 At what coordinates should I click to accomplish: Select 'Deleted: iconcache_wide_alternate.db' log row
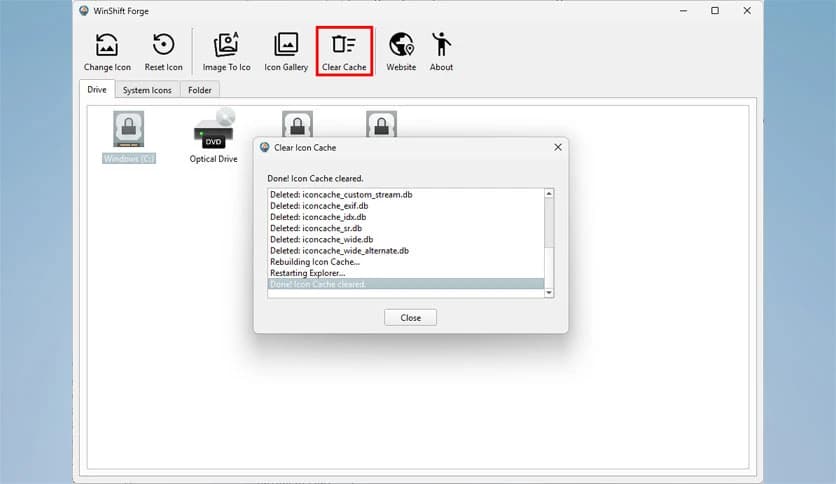coord(405,251)
